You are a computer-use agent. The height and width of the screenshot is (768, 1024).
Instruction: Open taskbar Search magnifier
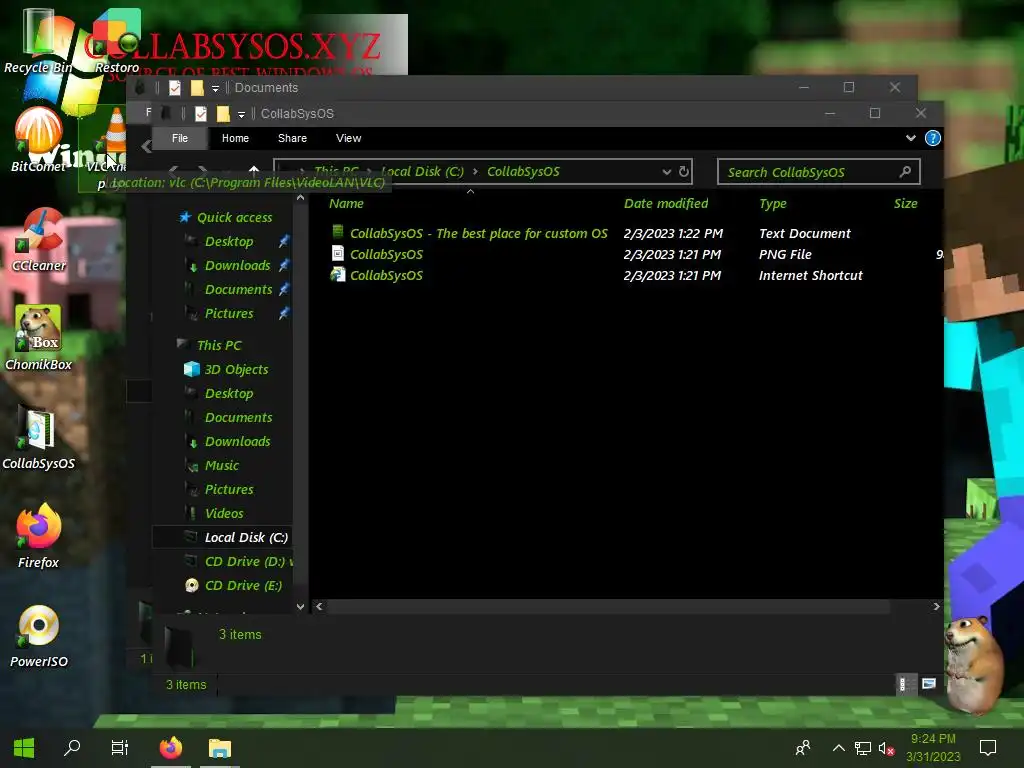72,748
